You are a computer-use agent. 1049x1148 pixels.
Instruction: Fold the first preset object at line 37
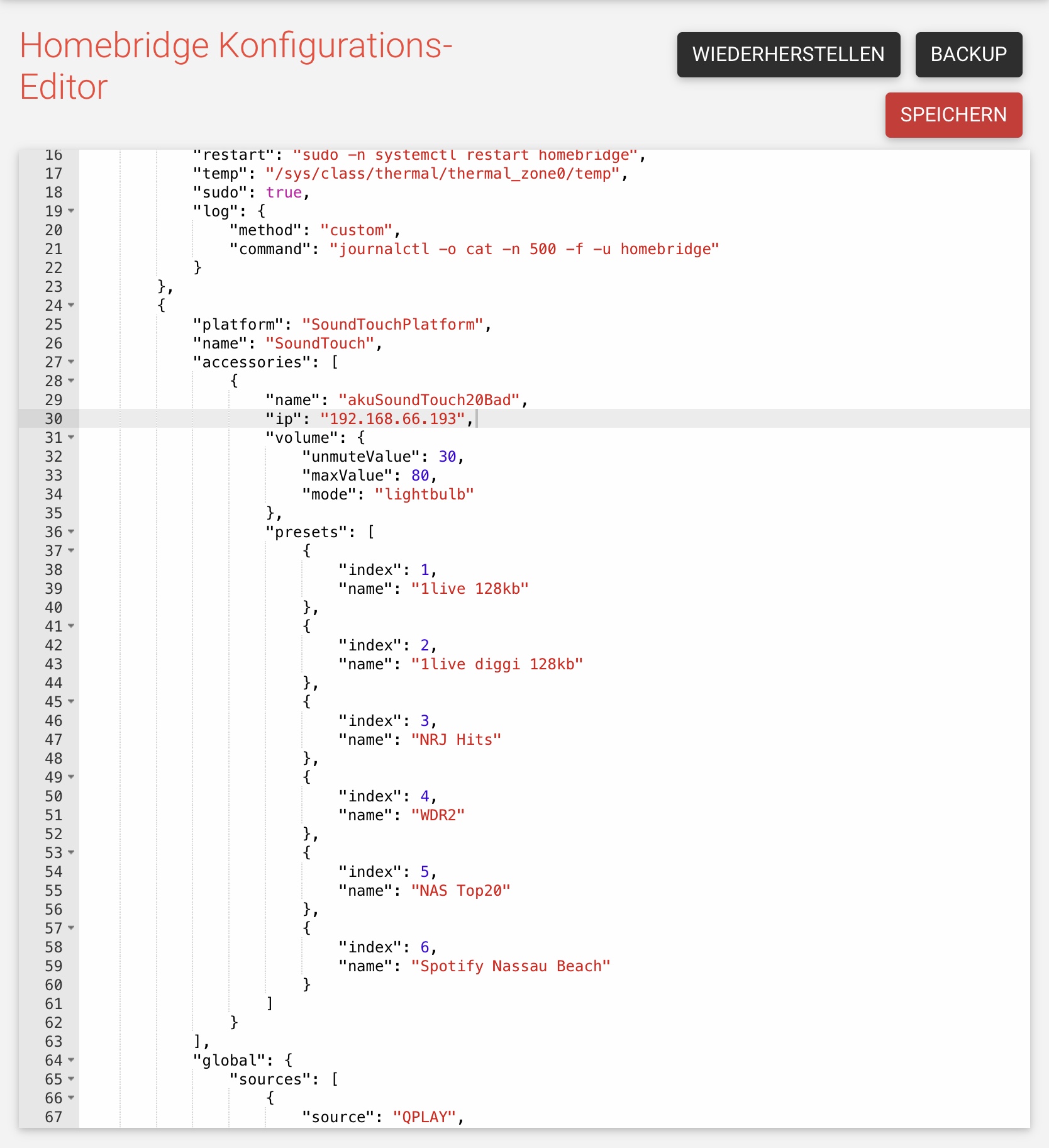pyautogui.click(x=71, y=550)
